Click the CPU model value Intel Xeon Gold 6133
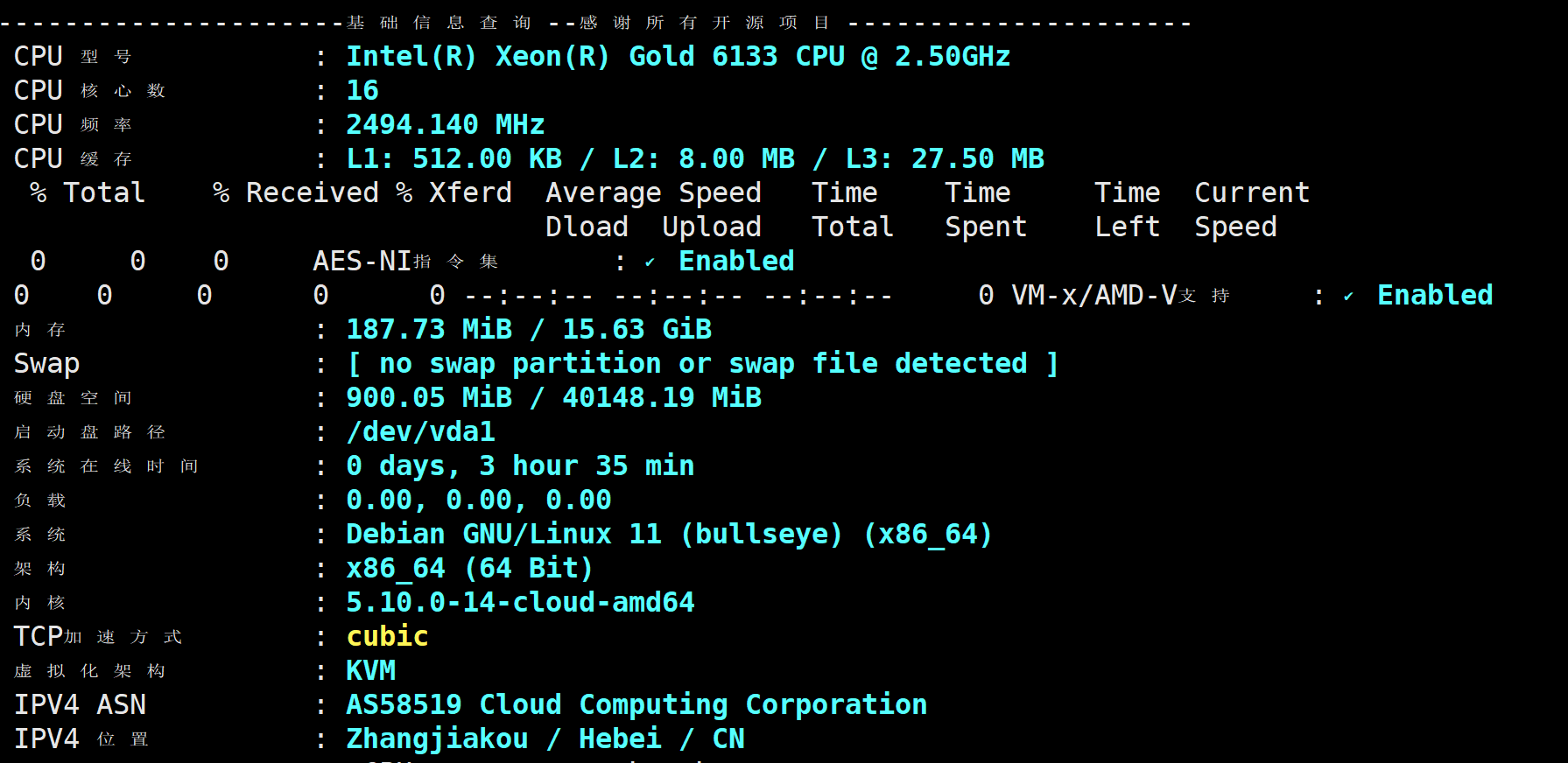This screenshot has height=763, width=1568. pos(679,57)
